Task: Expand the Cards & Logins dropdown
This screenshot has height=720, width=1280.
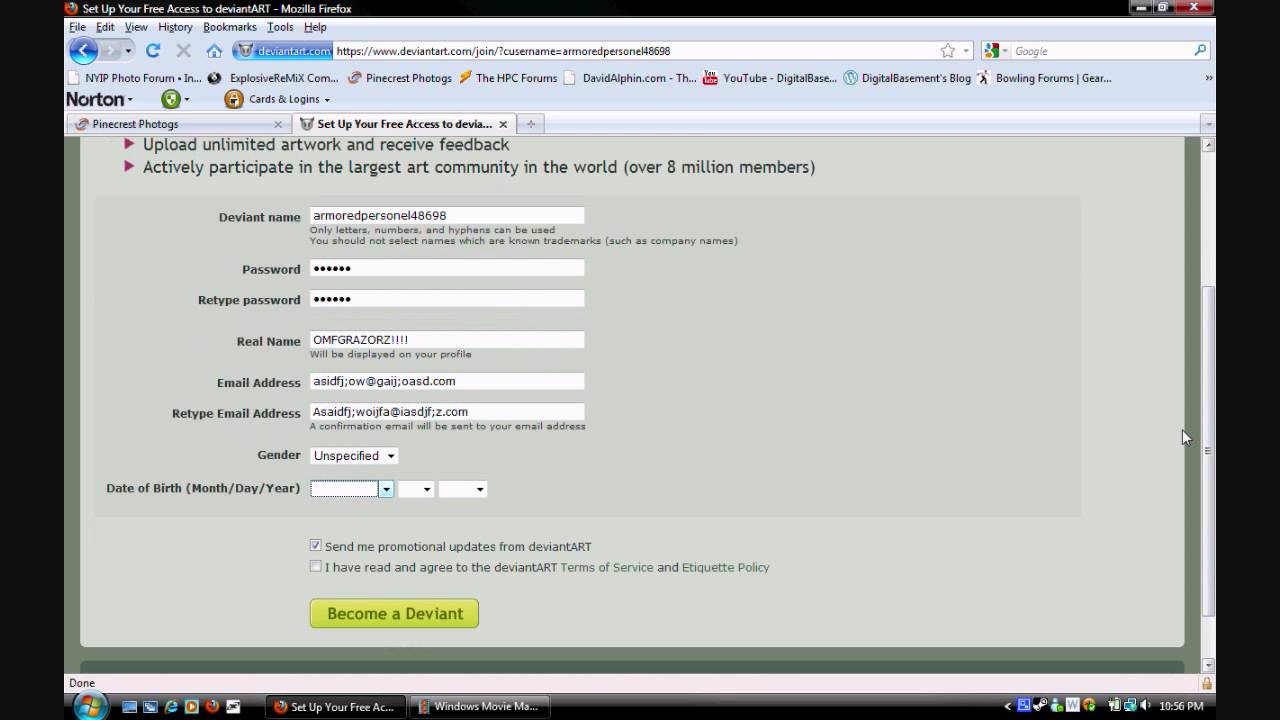Action: pyautogui.click(x=327, y=100)
